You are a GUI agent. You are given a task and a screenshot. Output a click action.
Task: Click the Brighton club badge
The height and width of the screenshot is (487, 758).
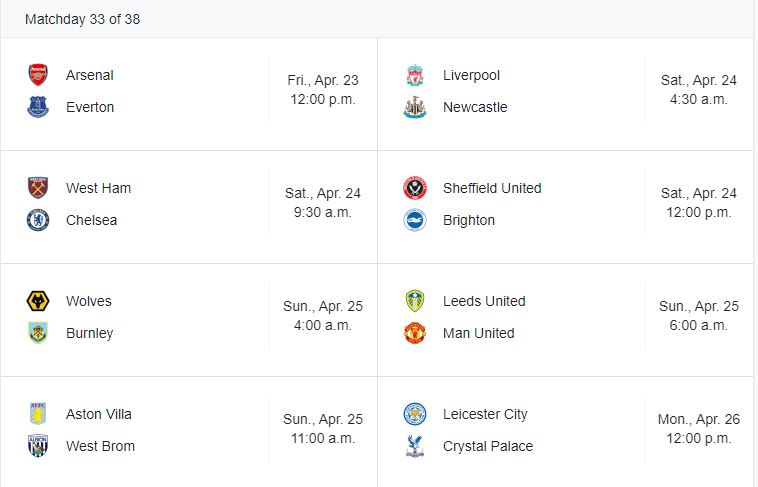click(x=415, y=220)
